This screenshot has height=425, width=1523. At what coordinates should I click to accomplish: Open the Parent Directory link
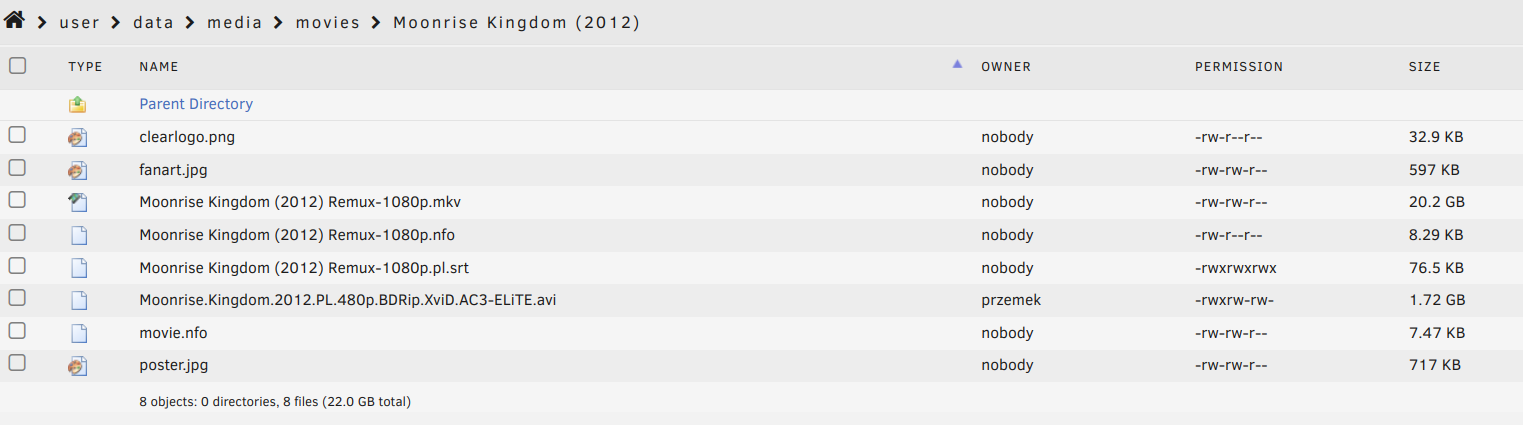(x=196, y=104)
